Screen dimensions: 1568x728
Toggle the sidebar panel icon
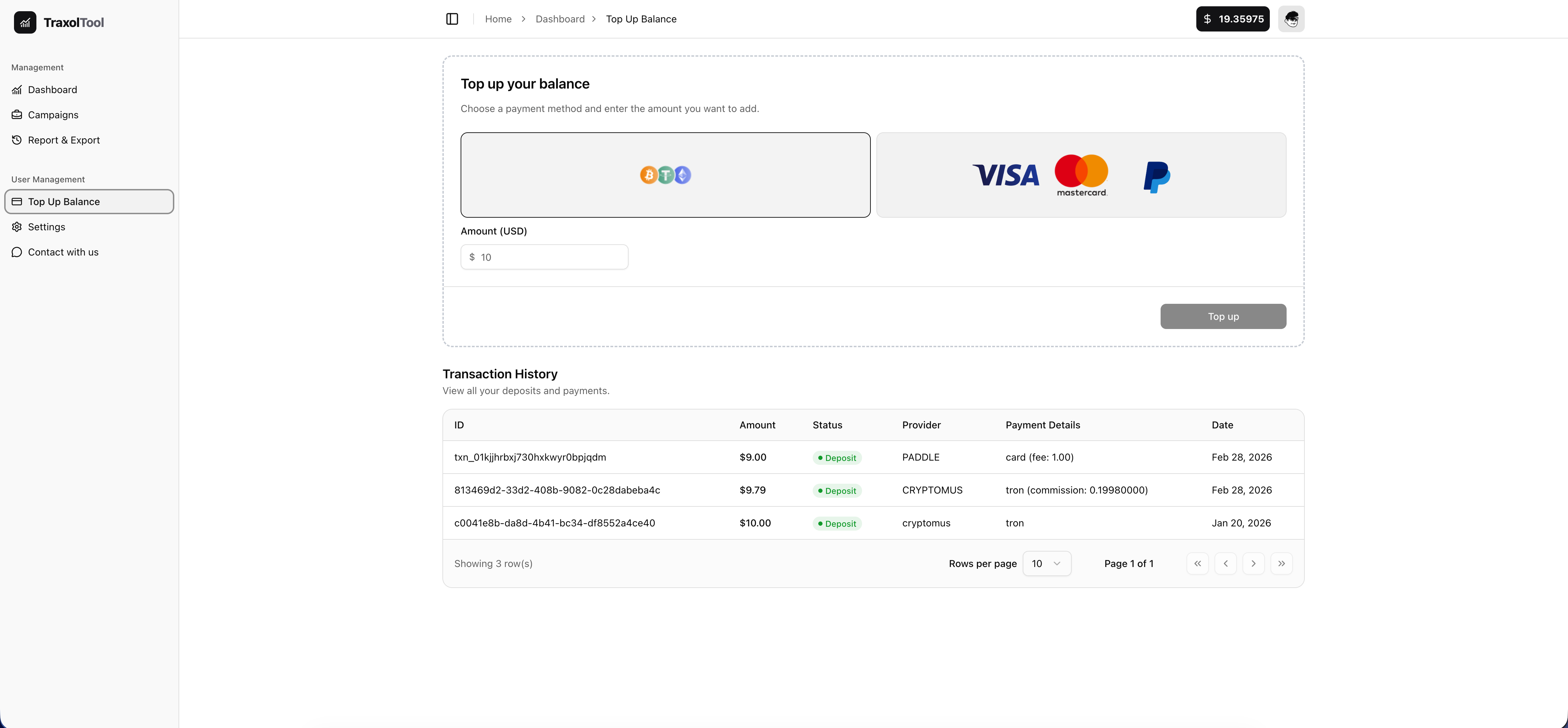tap(451, 19)
